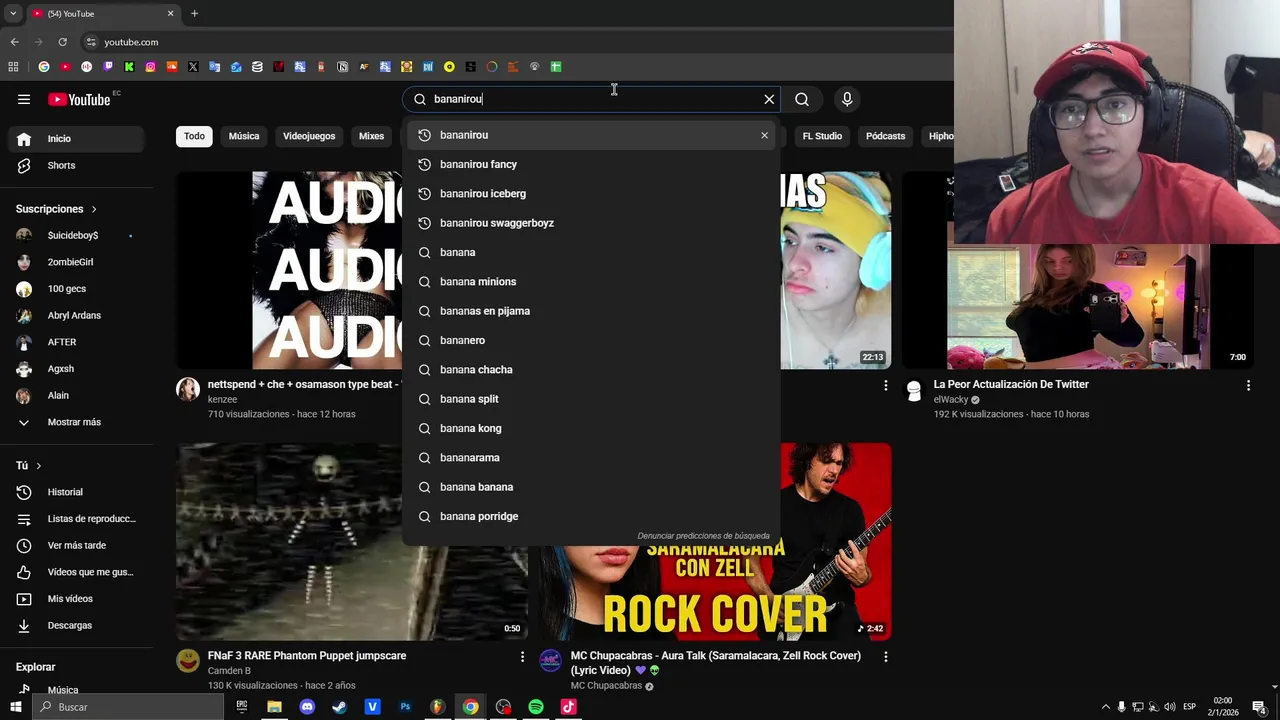Open the 100 gecs subscription
The width and height of the screenshot is (1280, 720).
(76, 288)
